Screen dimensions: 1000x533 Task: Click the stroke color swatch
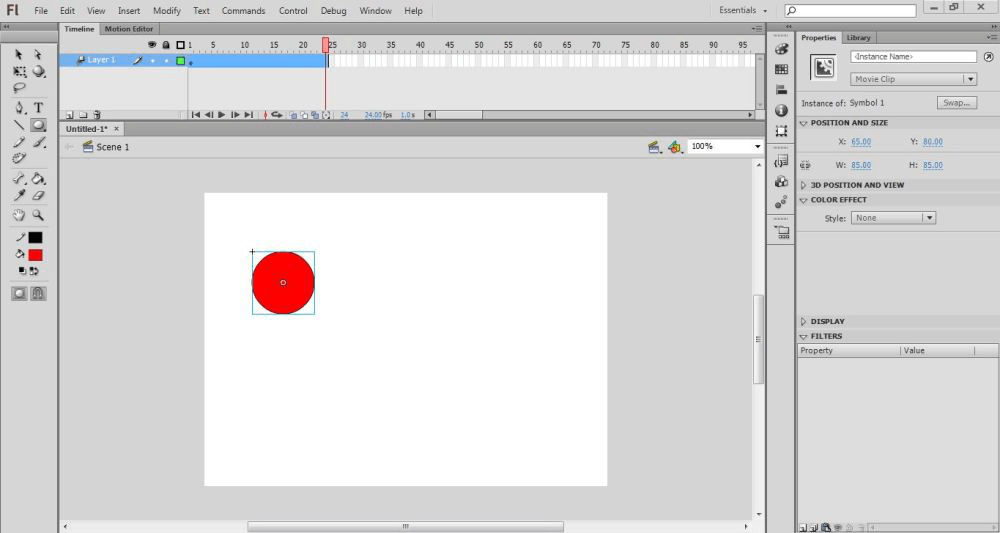[35, 237]
